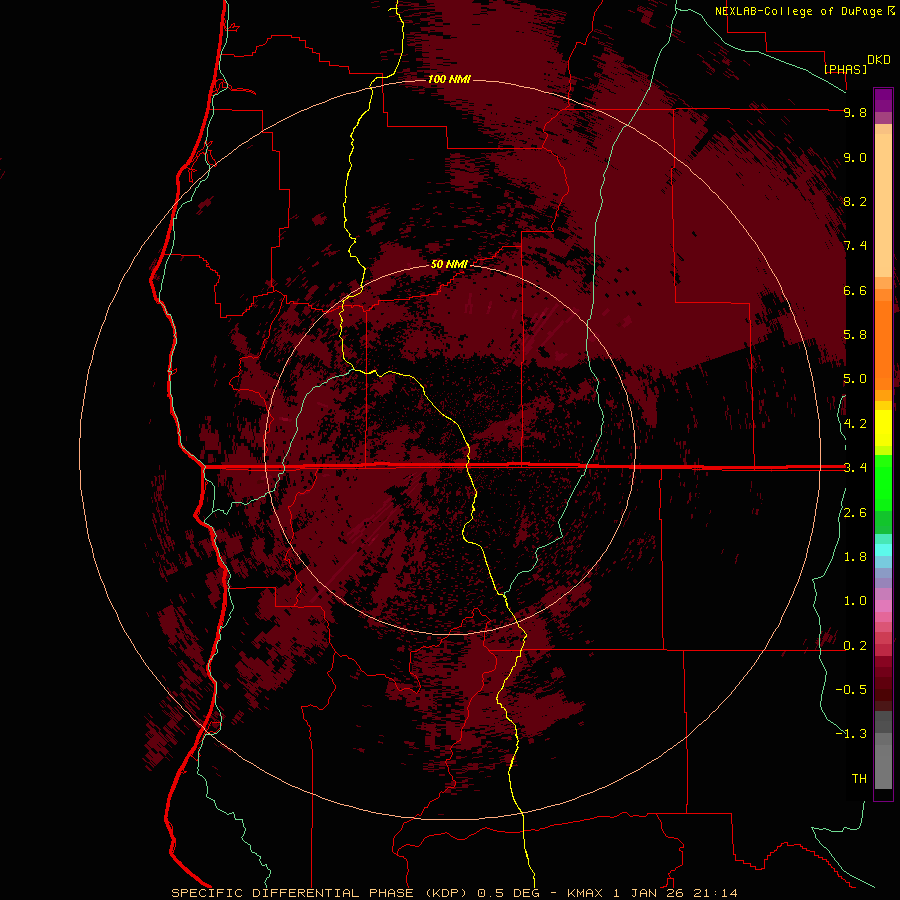Click the purple segment of the color bar
Screen dimensions: 900x900
[883, 100]
